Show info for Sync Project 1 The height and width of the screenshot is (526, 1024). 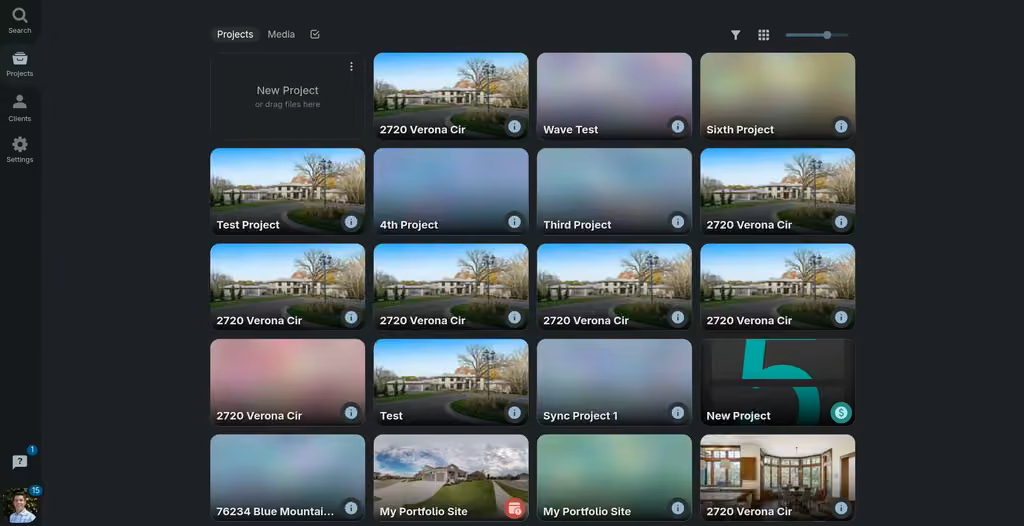tap(678, 413)
